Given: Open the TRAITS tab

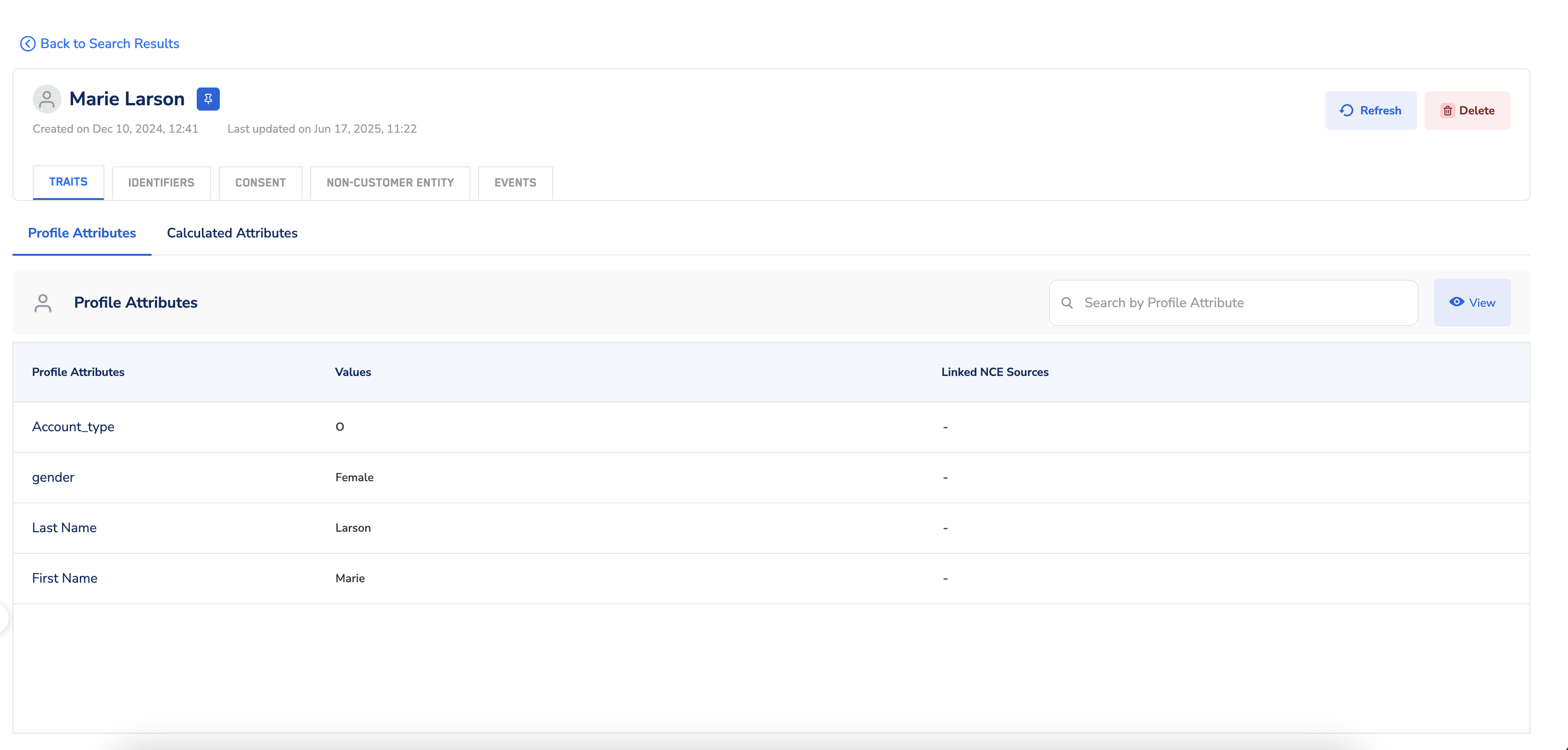Looking at the screenshot, I should tap(68, 182).
